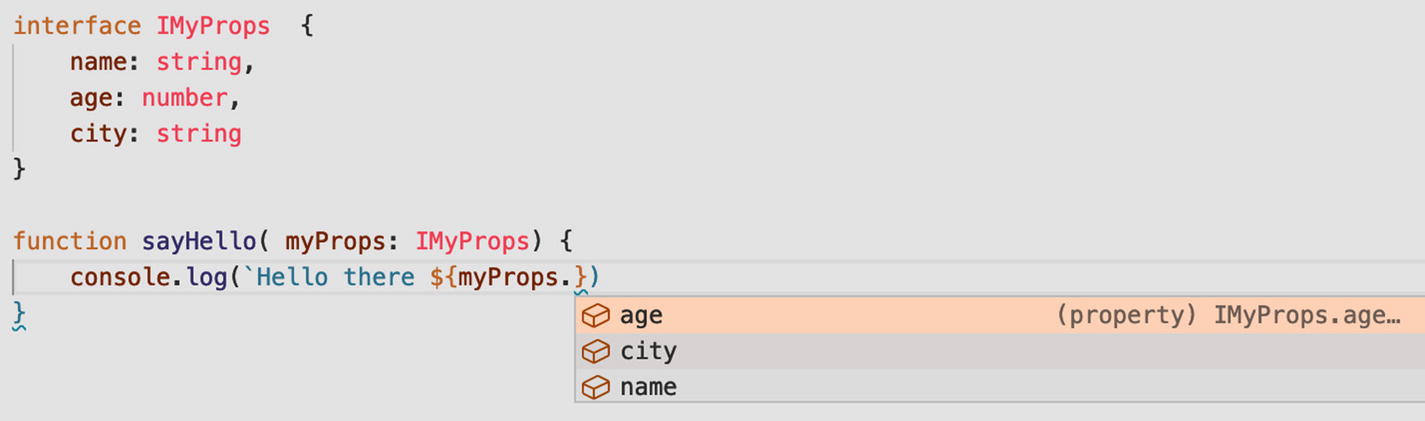1425x421 pixels.
Task: Click the squiggly-underlined closing brace of sayHello
Action: click(19, 314)
